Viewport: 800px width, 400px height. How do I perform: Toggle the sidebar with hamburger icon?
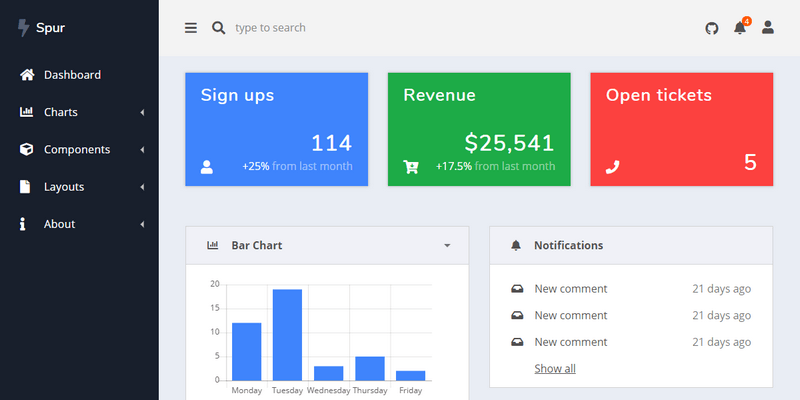click(191, 28)
